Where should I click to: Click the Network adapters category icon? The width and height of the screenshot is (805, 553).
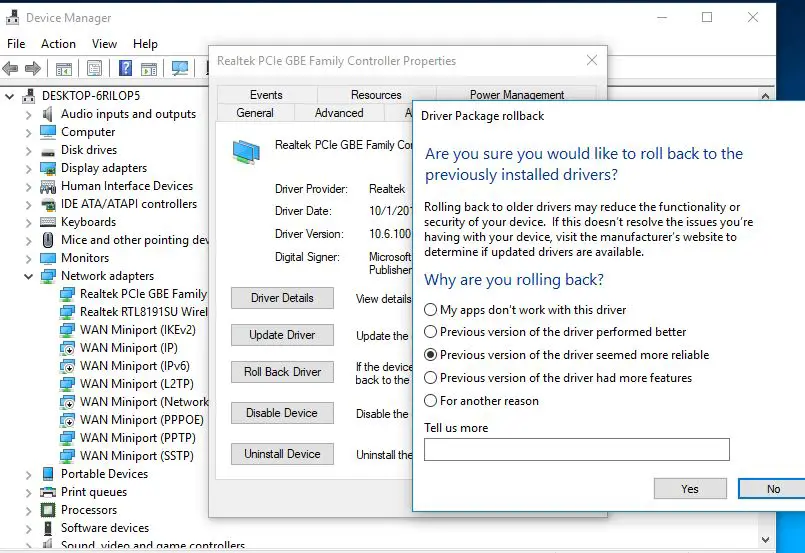(48, 276)
